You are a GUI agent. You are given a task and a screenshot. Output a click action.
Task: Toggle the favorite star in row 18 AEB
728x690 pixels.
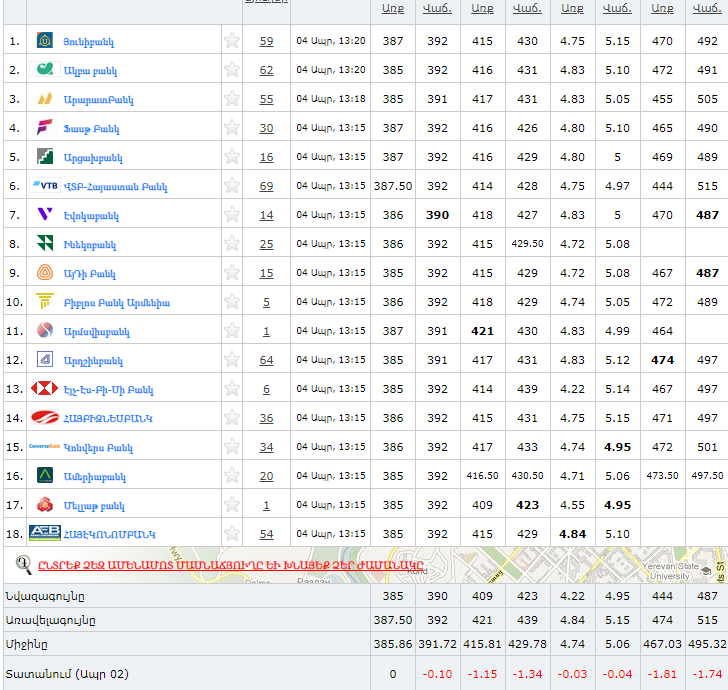tap(232, 534)
